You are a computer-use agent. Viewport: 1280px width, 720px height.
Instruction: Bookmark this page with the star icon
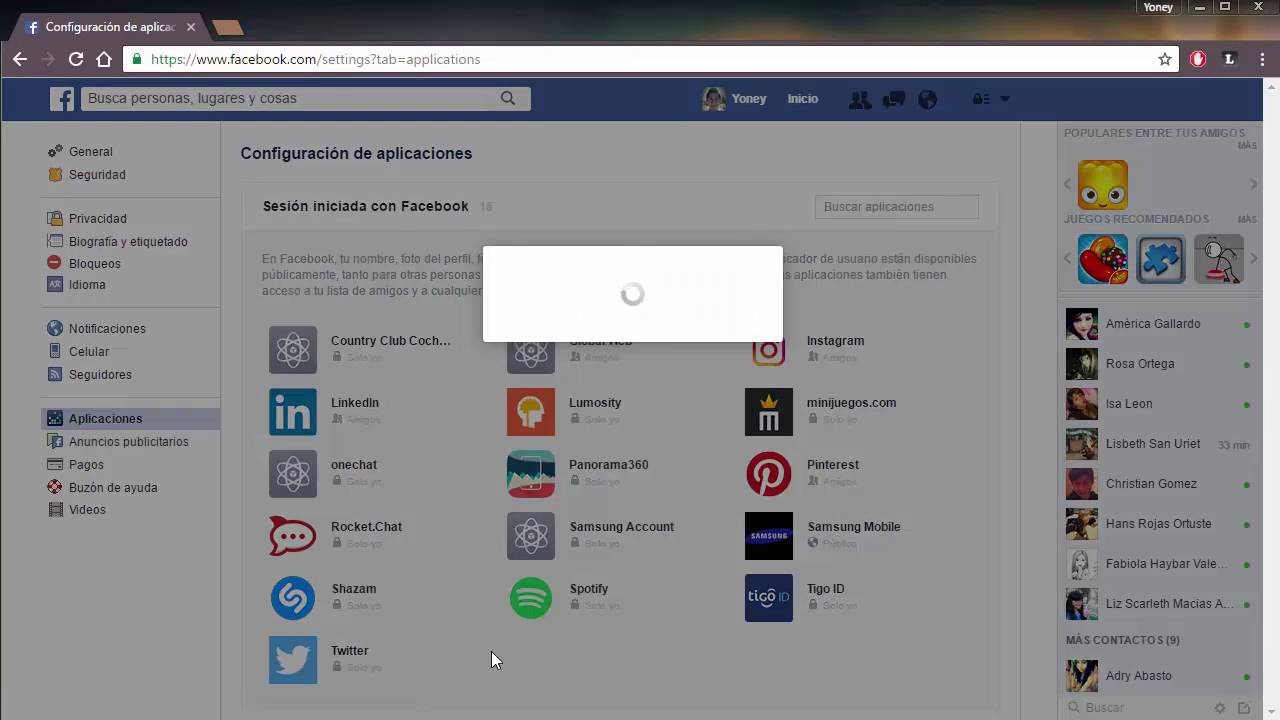(1165, 59)
